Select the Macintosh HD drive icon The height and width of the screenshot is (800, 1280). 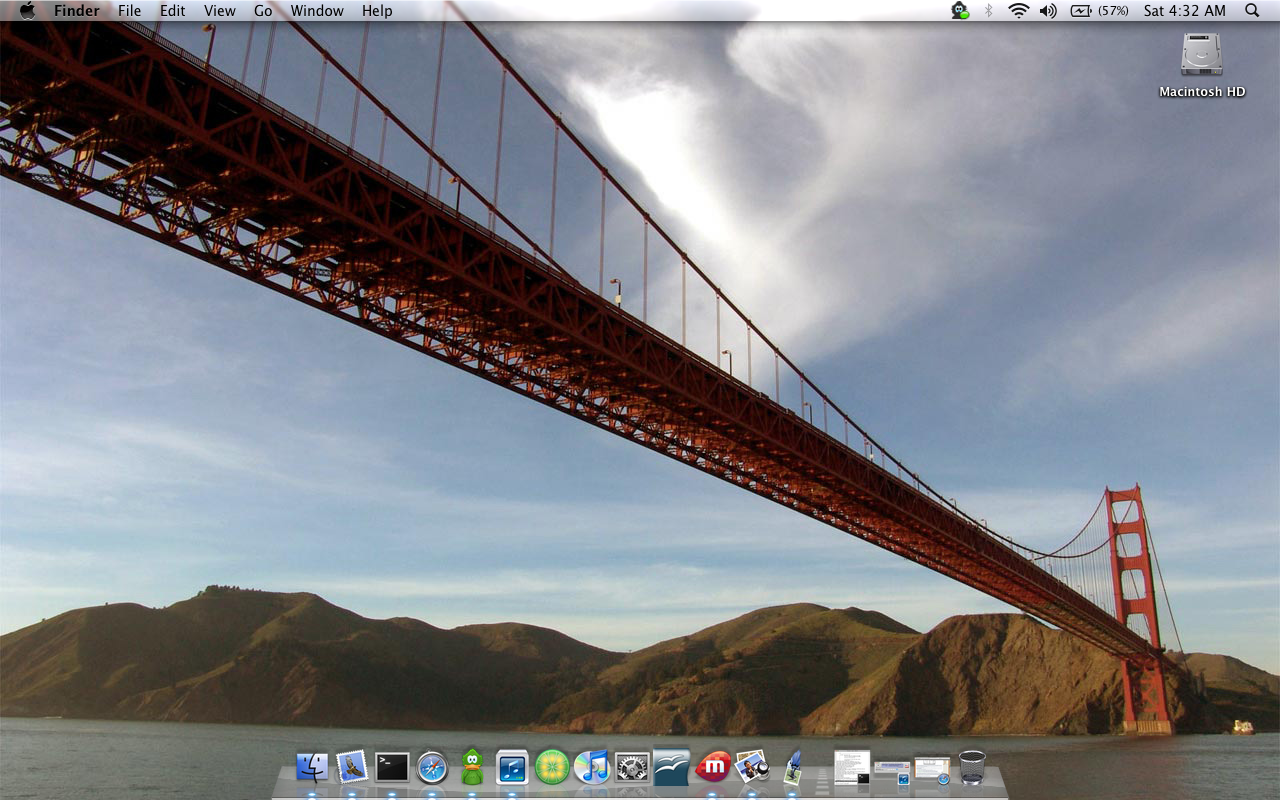click(1201, 55)
